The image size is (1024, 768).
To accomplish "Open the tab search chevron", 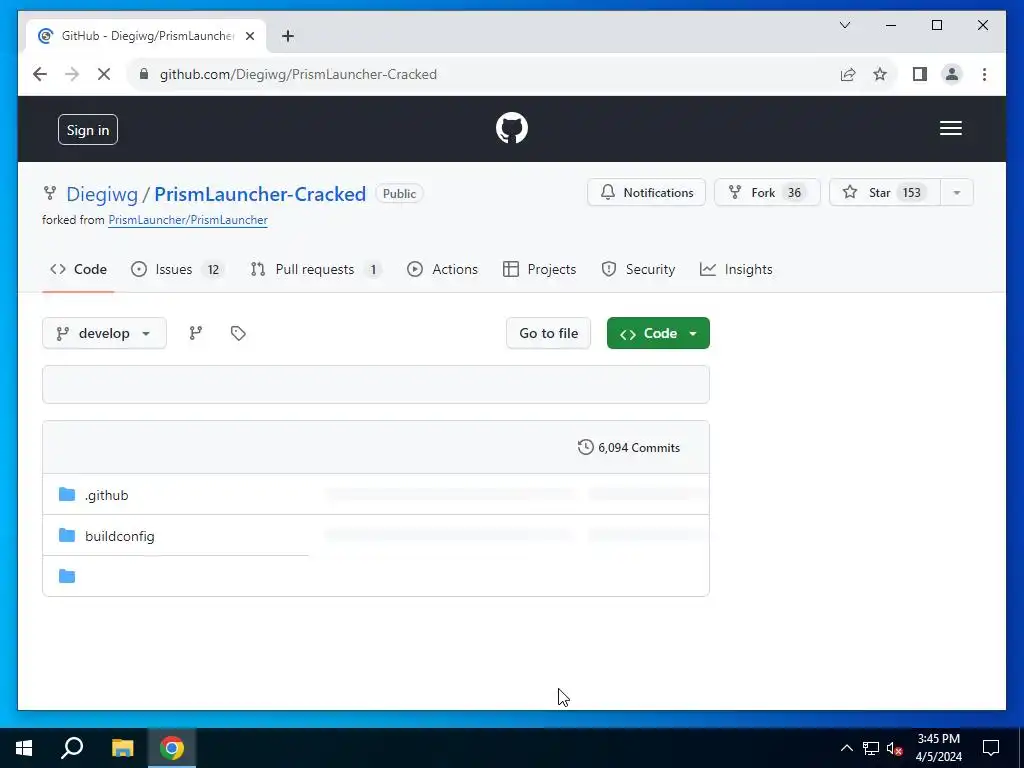I will [x=844, y=25].
